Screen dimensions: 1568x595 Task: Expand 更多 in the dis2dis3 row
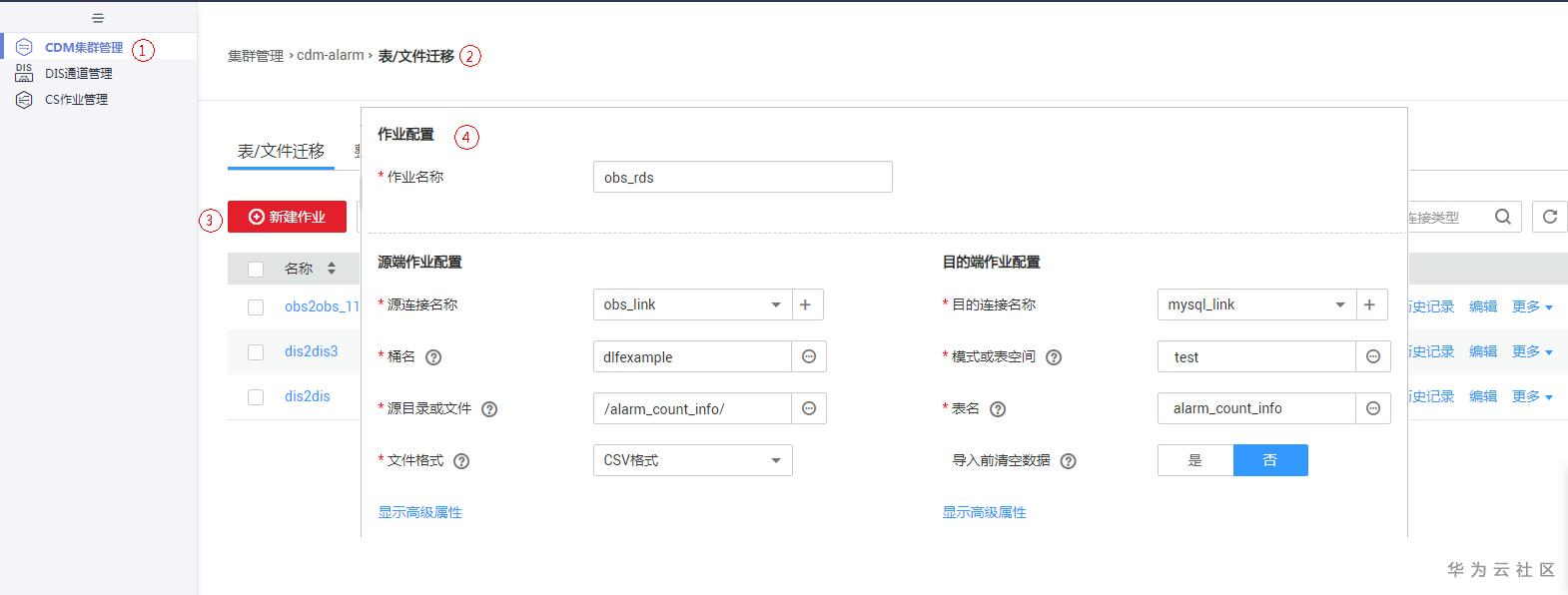tap(1532, 351)
